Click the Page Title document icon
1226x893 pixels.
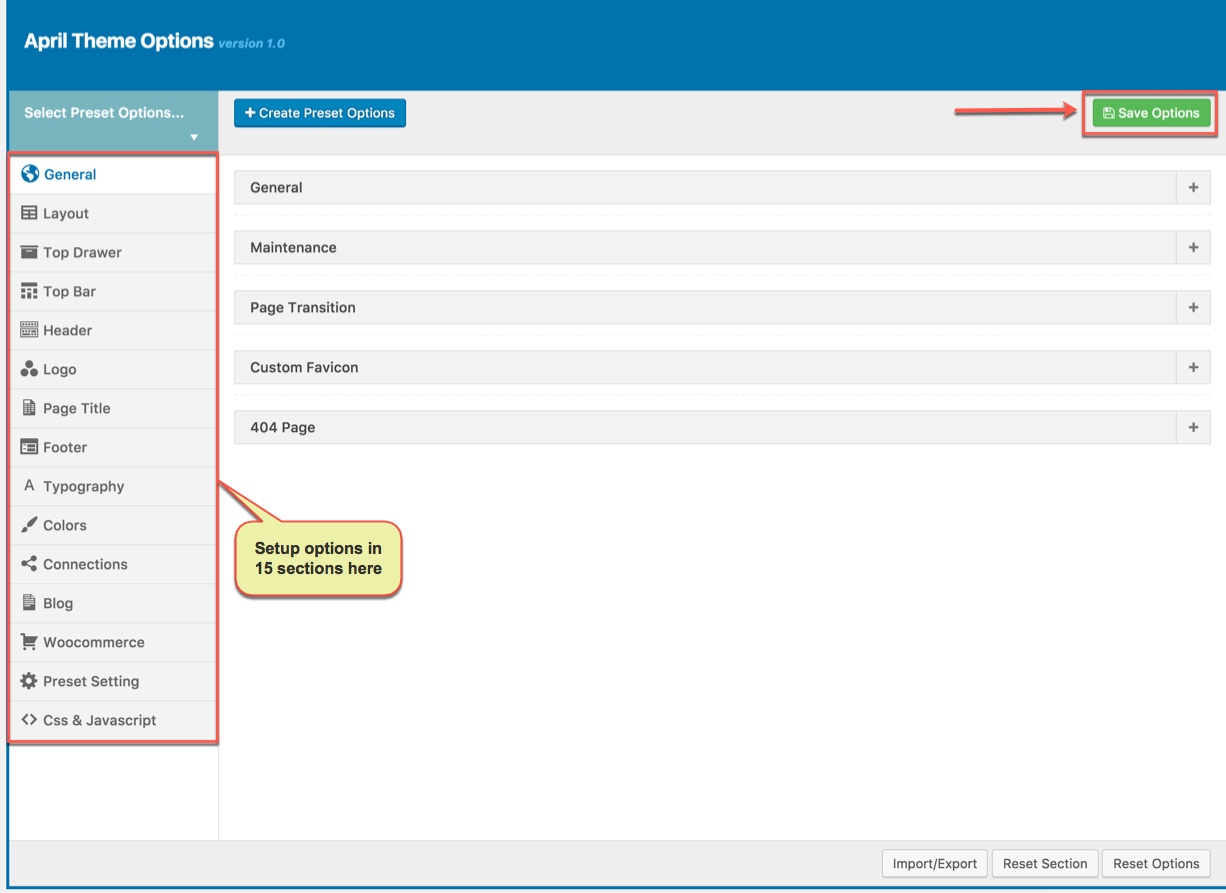coord(29,408)
